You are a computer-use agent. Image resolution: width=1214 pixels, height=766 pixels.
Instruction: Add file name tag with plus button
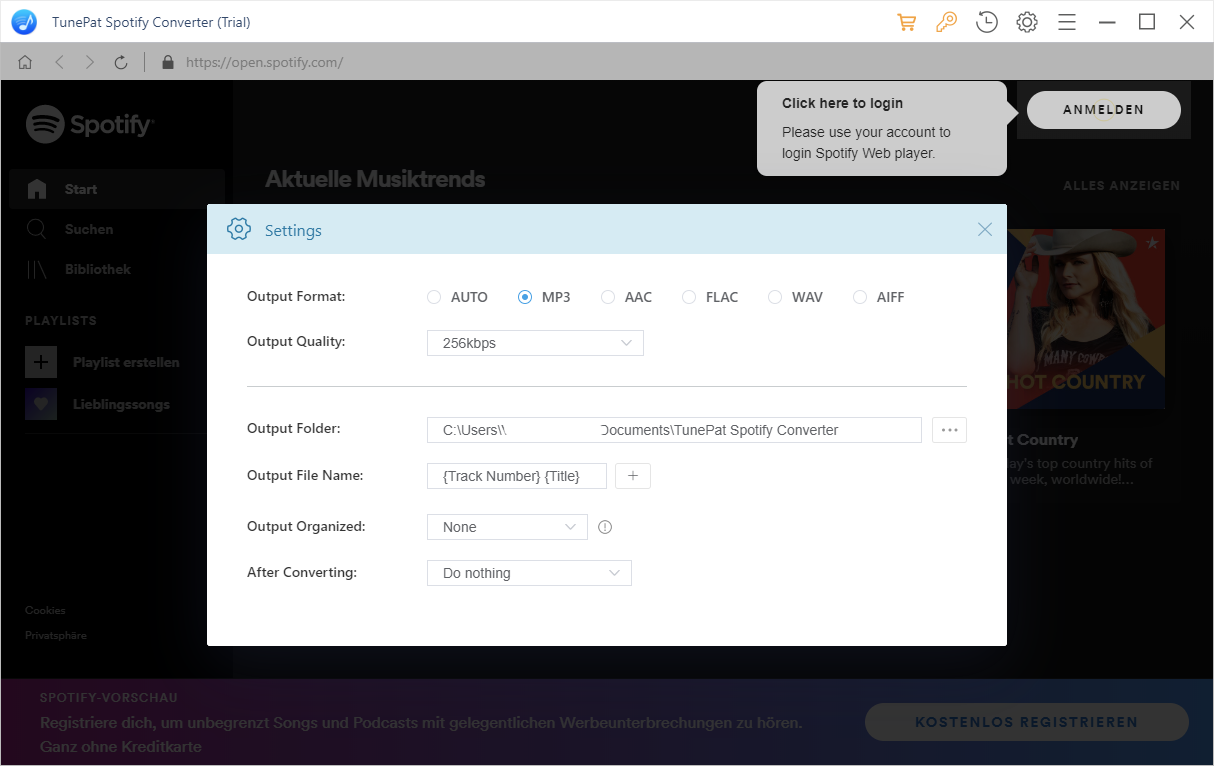[633, 476]
